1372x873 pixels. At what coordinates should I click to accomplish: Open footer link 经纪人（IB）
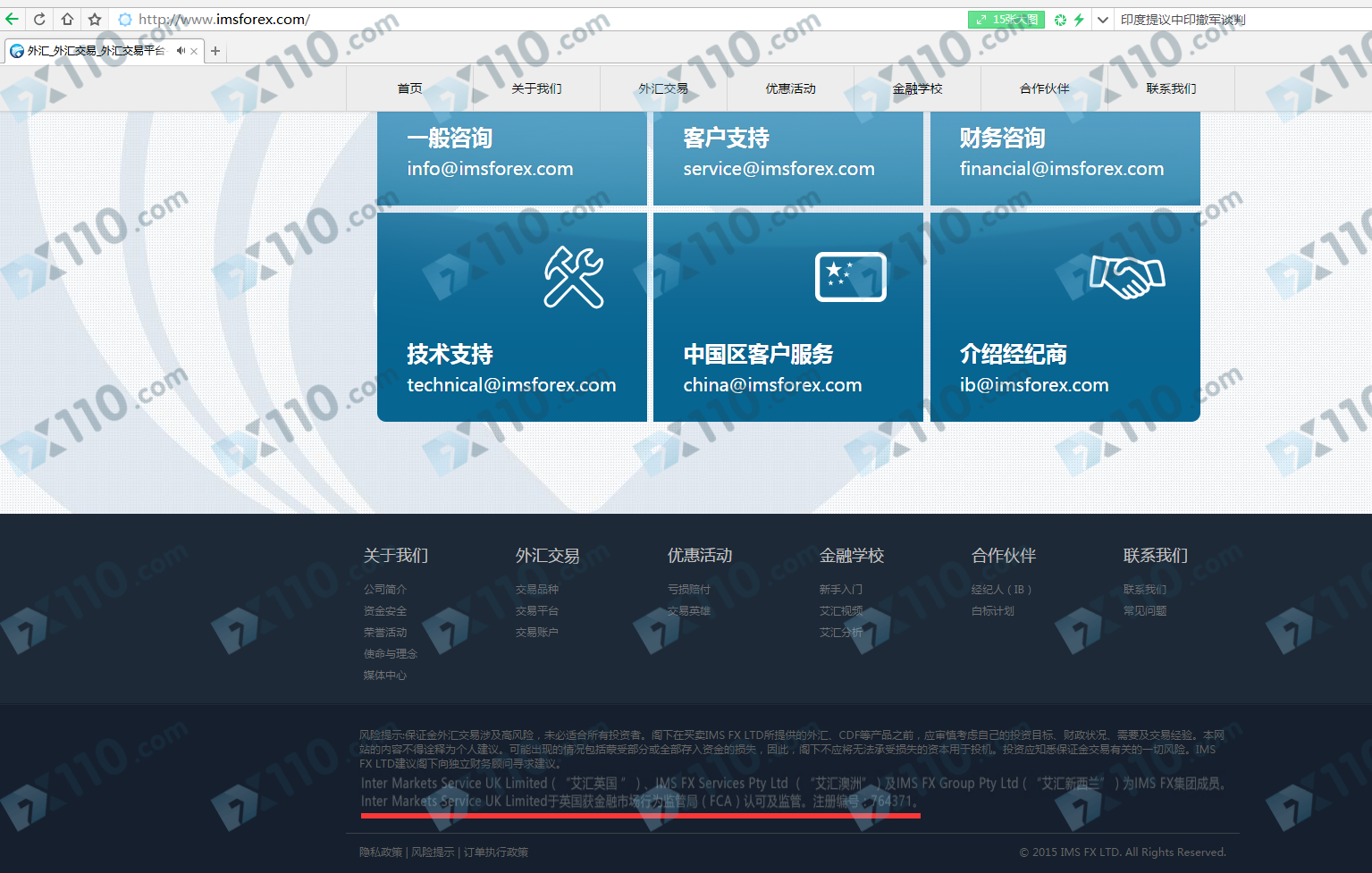pyautogui.click(x=1002, y=590)
